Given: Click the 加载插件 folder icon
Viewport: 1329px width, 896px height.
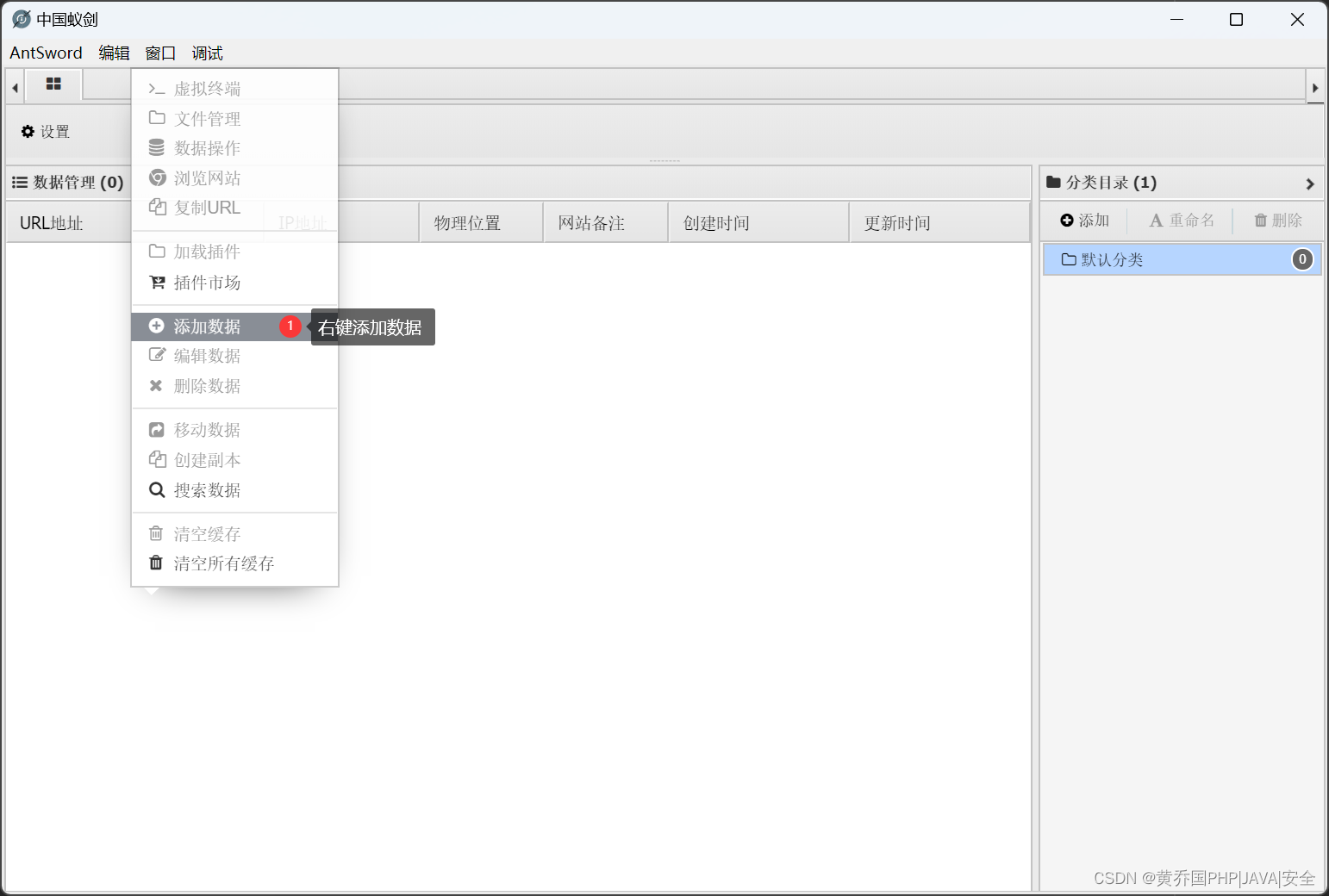Looking at the screenshot, I should (x=157, y=251).
